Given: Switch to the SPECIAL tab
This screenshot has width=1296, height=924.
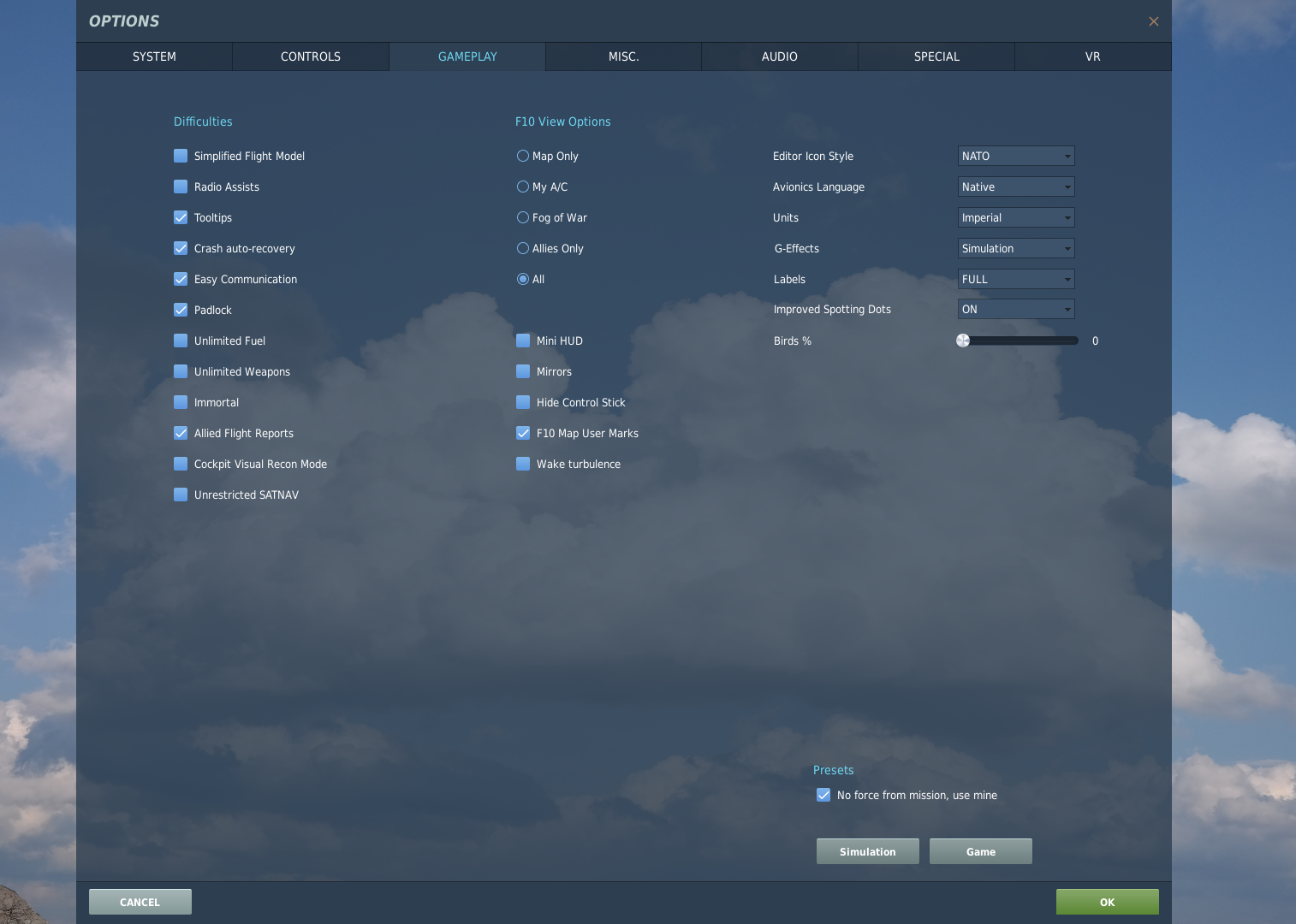Looking at the screenshot, I should (x=936, y=56).
